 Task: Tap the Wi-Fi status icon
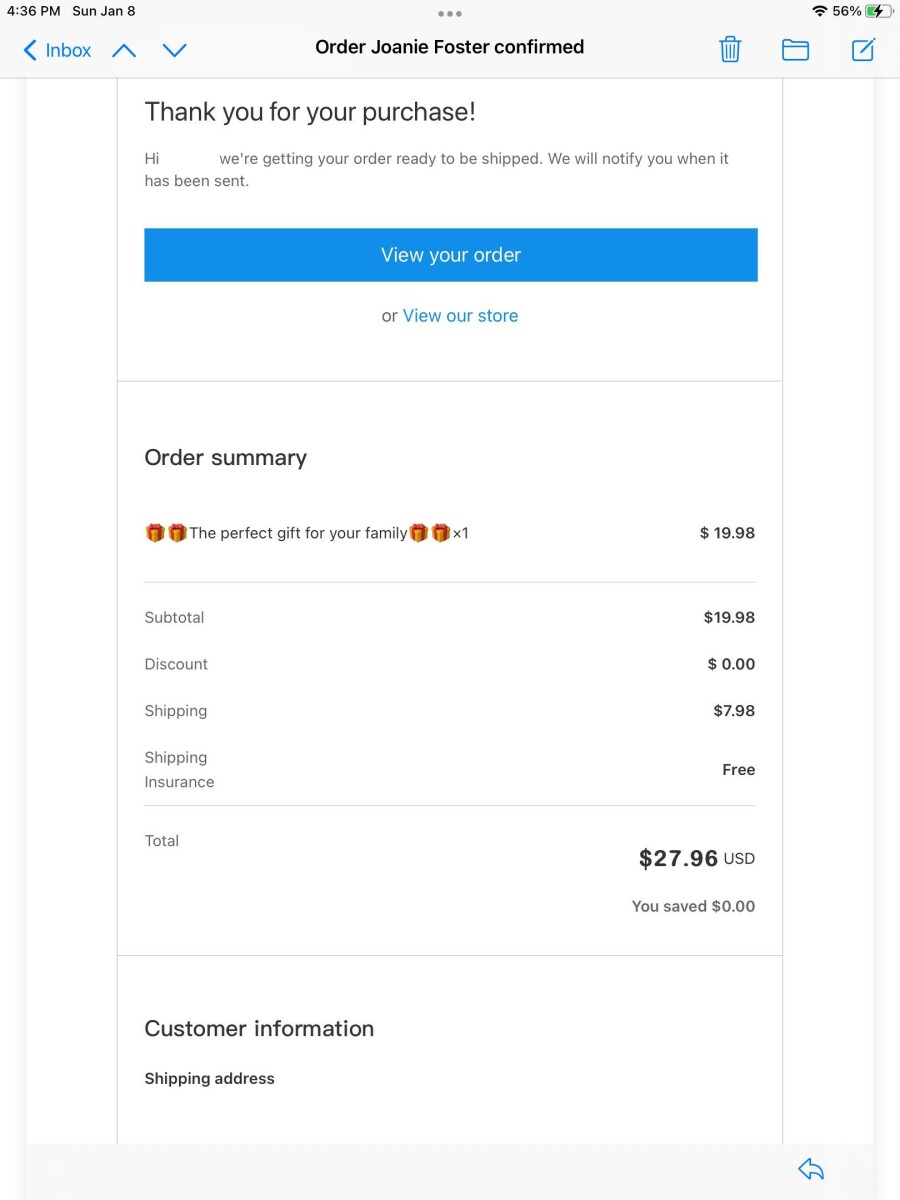coord(820,11)
